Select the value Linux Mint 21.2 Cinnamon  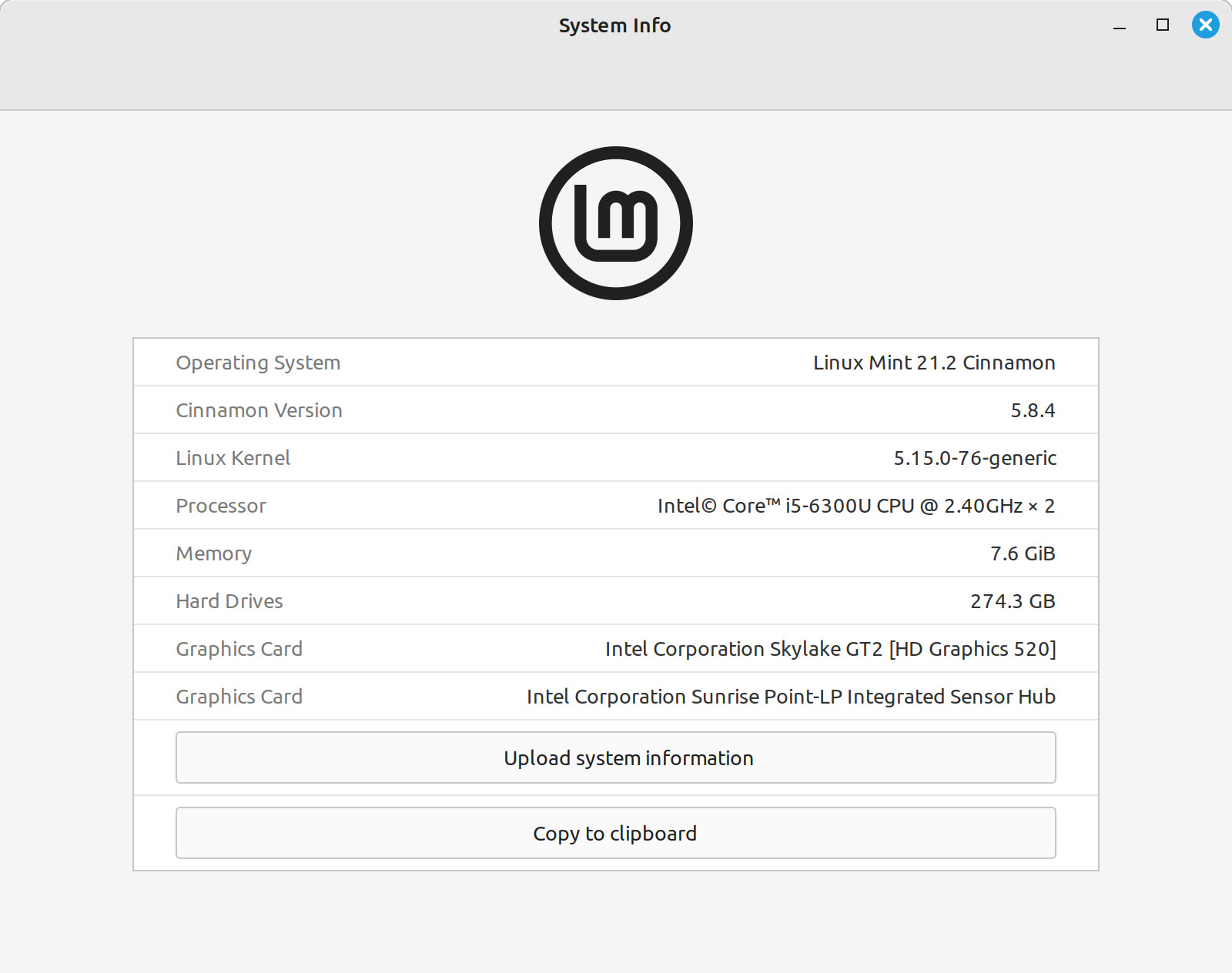click(934, 363)
